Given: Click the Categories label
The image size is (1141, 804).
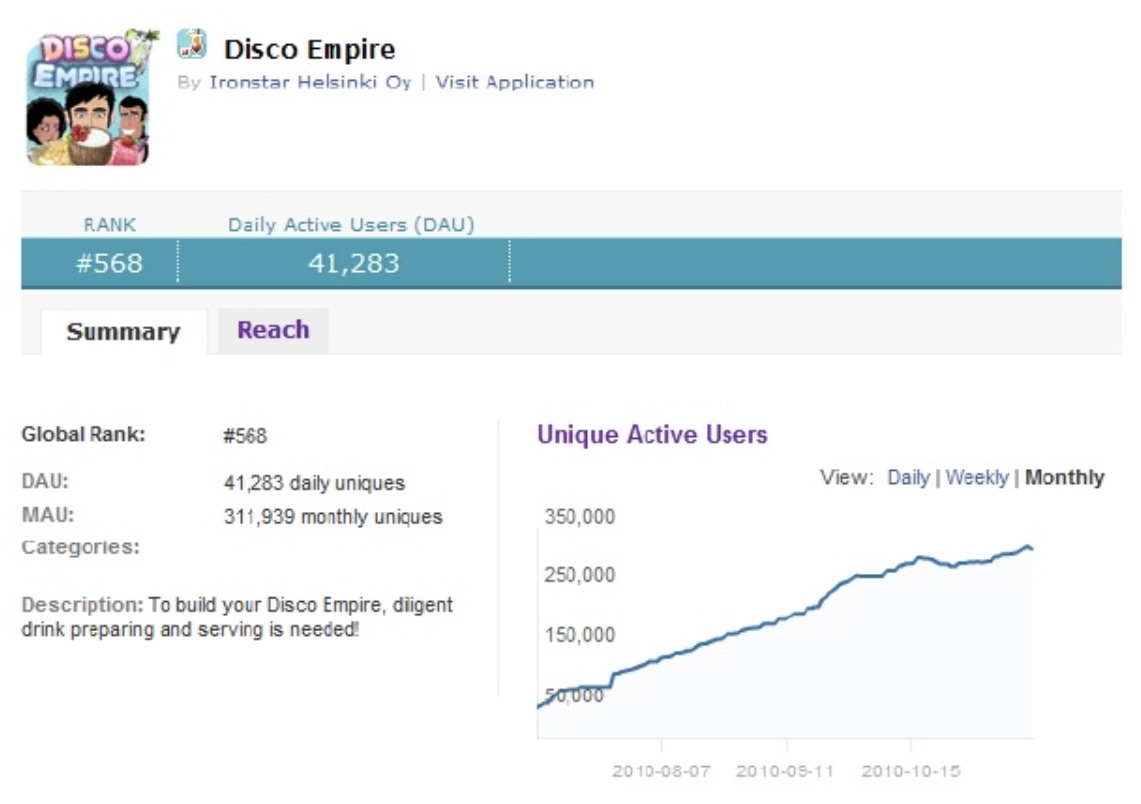Looking at the screenshot, I should click(x=81, y=546).
